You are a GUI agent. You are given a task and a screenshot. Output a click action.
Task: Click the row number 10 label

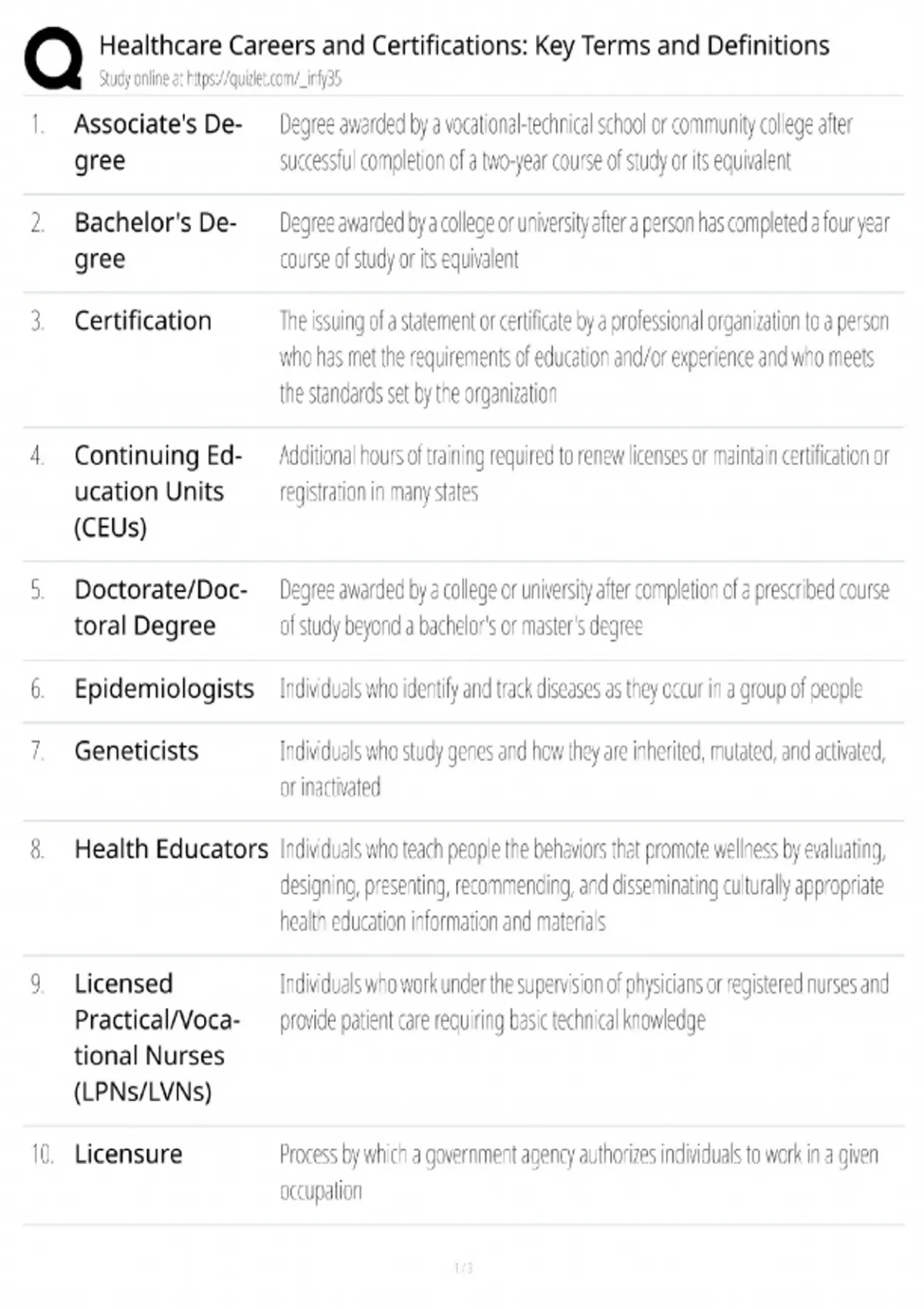point(42,1154)
